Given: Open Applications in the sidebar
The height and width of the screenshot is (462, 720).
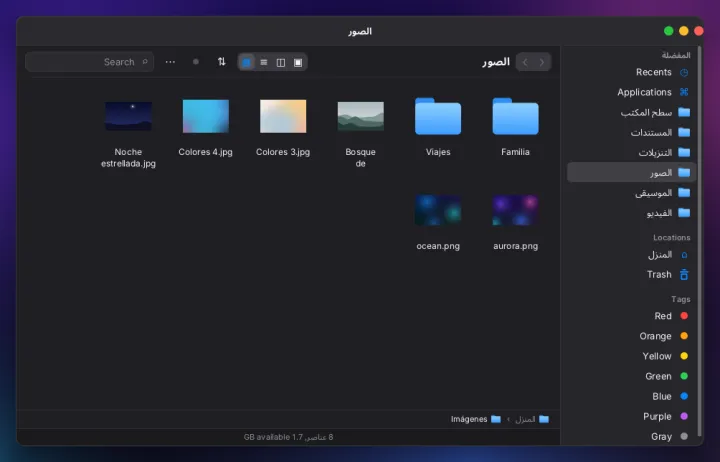Looking at the screenshot, I should [x=632, y=92].
